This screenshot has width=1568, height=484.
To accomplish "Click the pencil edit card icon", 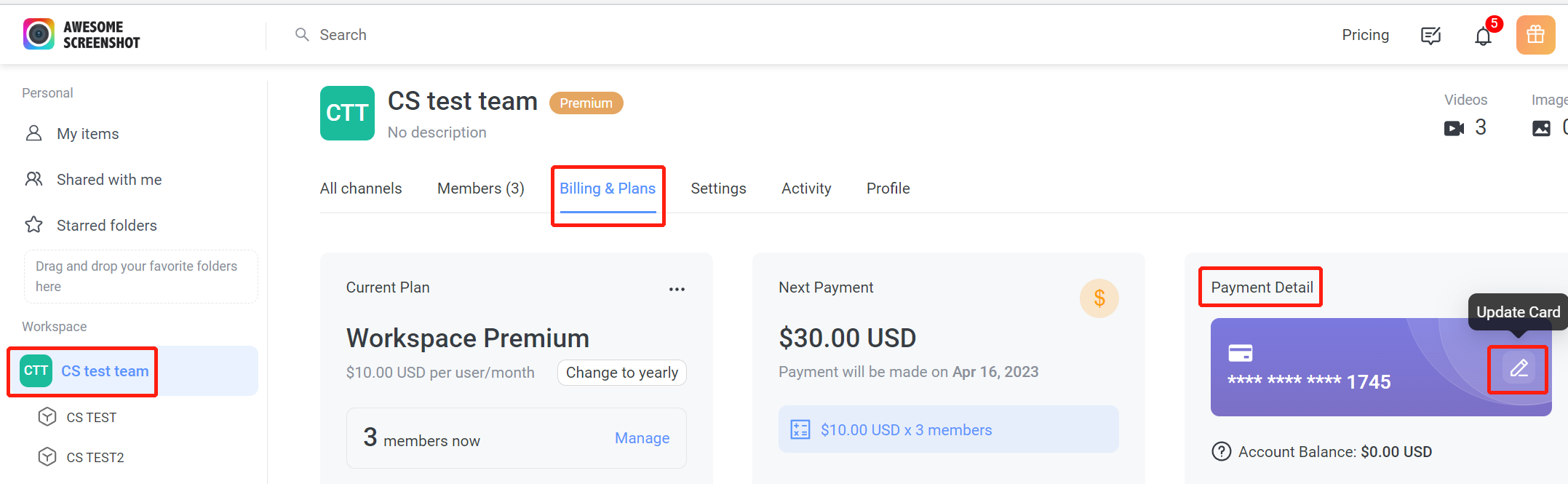I will coord(1519,368).
